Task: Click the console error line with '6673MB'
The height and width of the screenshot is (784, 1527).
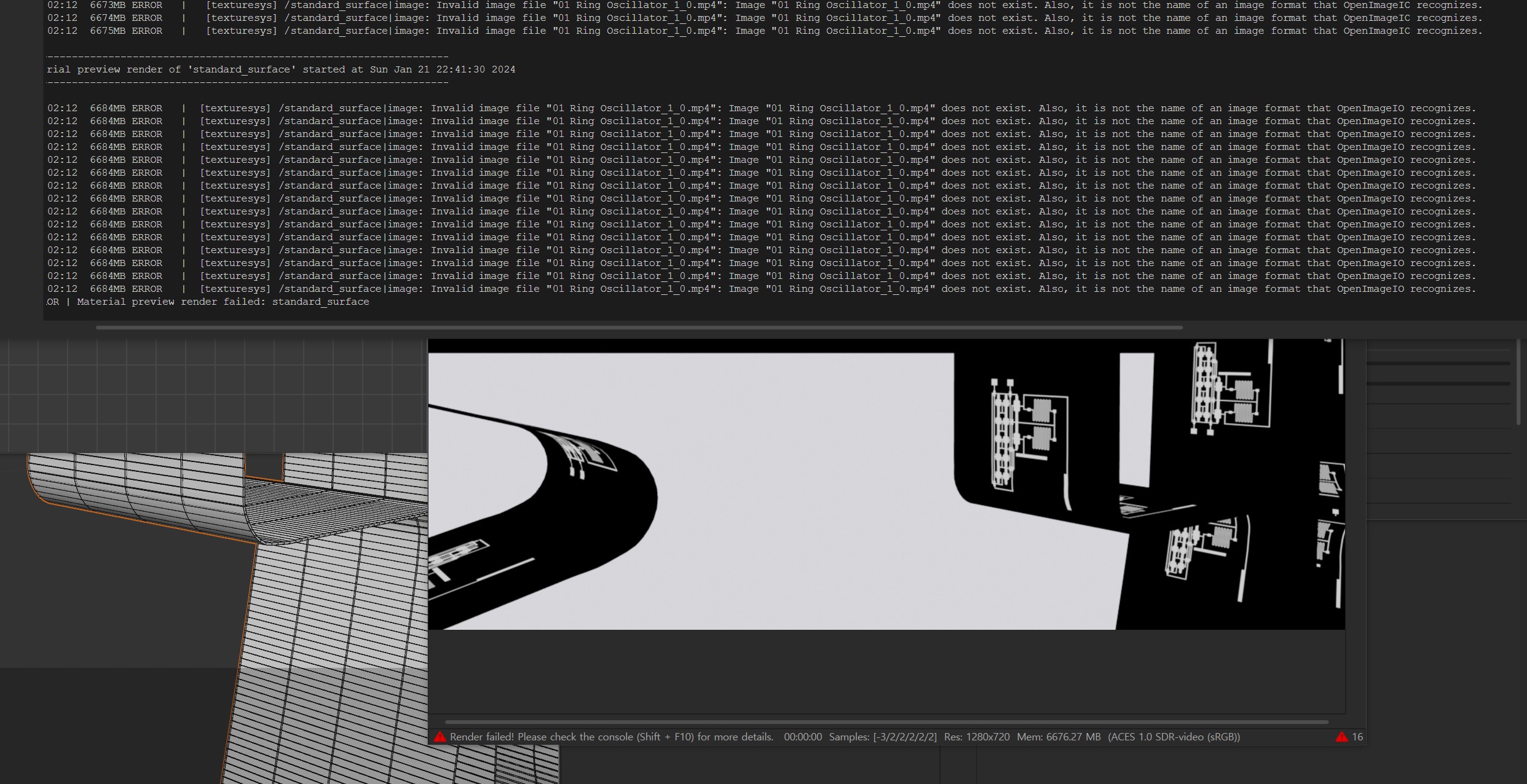Action: click(x=765, y=5)
